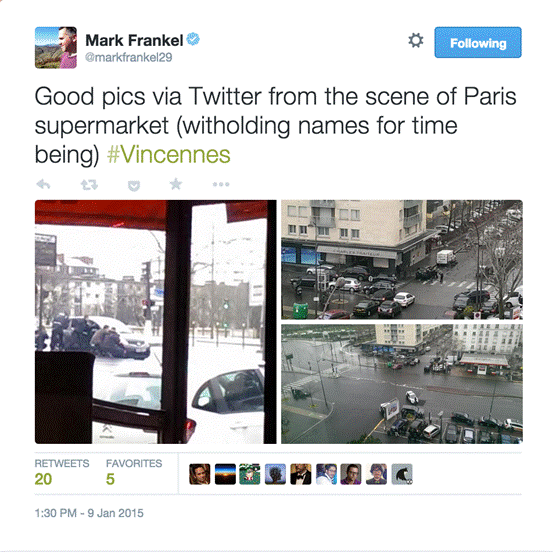Open the large photo taken through window
Screen dimensions: 553x552
coord(156,322)
